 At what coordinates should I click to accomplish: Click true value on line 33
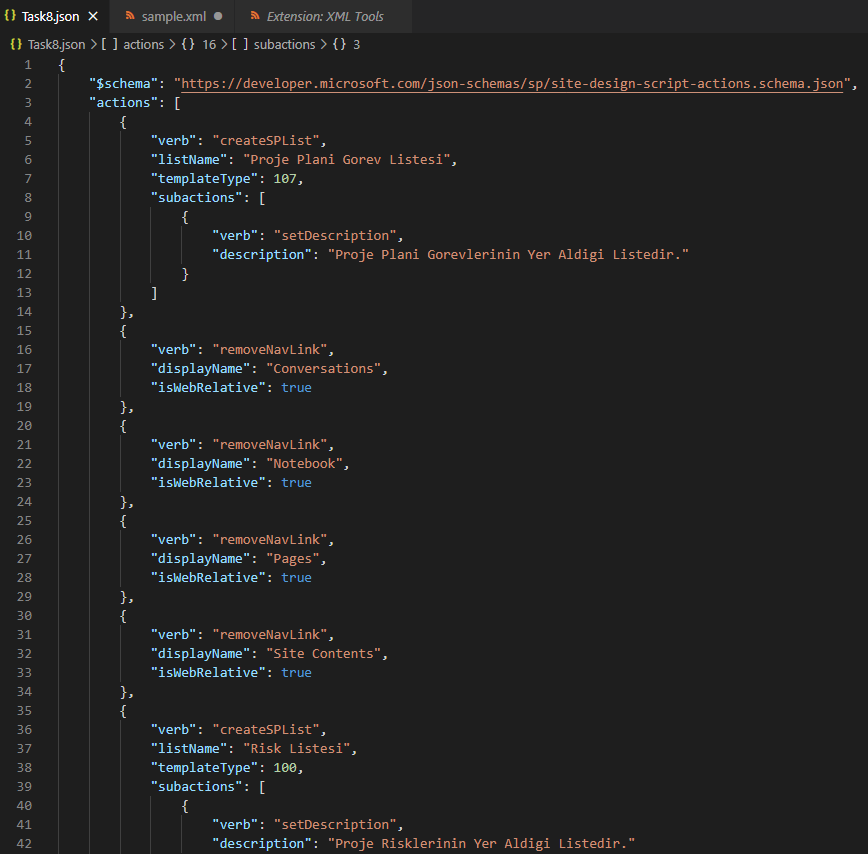point(296,672)
